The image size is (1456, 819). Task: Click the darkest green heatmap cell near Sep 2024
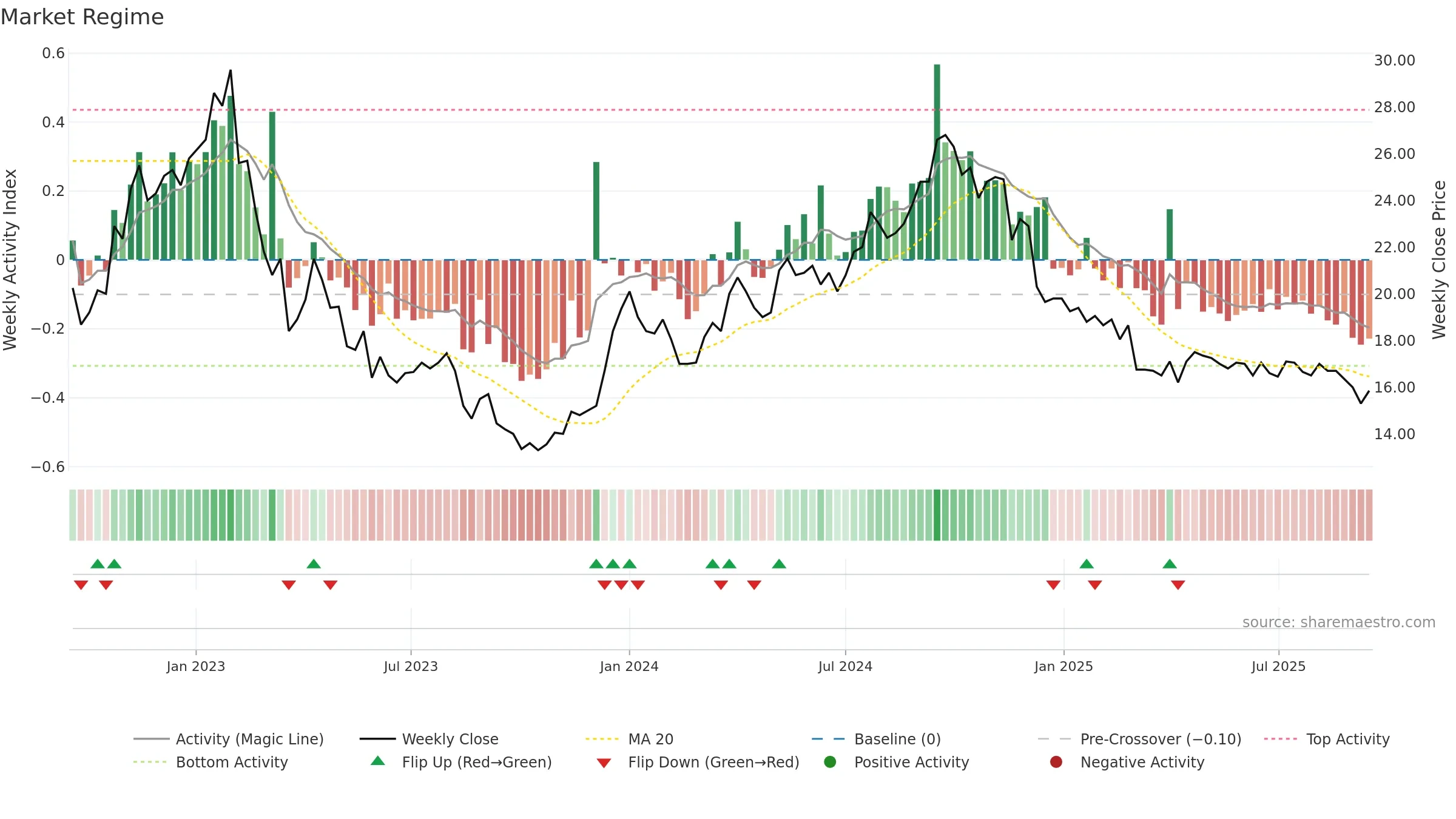click(937, 515)
